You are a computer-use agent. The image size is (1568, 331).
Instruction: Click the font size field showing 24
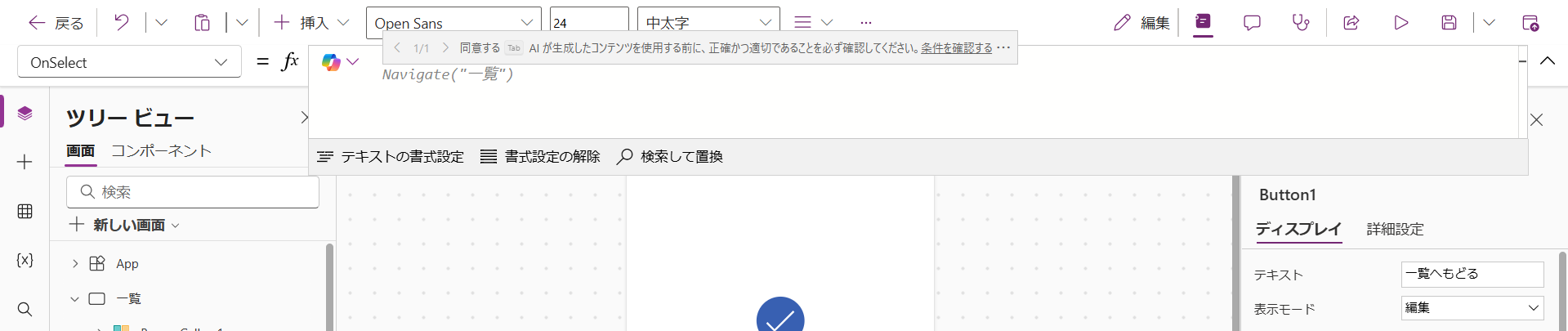coord(589,23)
